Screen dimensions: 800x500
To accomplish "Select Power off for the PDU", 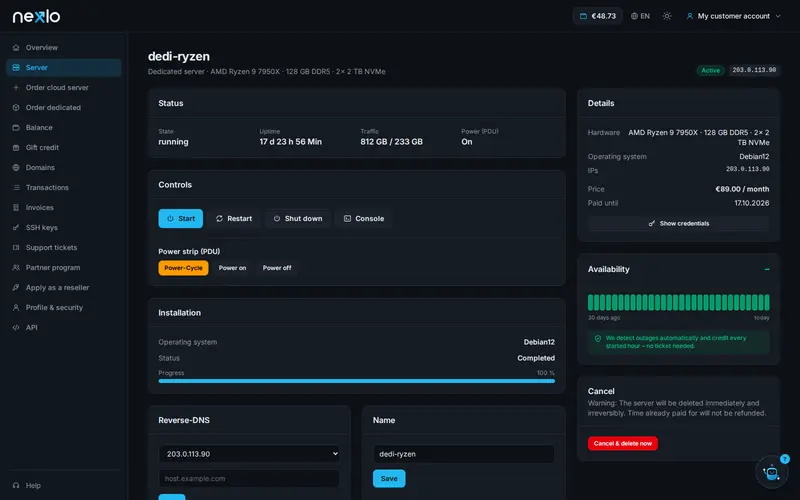I will pyautogui.click(x=277, y=268).
